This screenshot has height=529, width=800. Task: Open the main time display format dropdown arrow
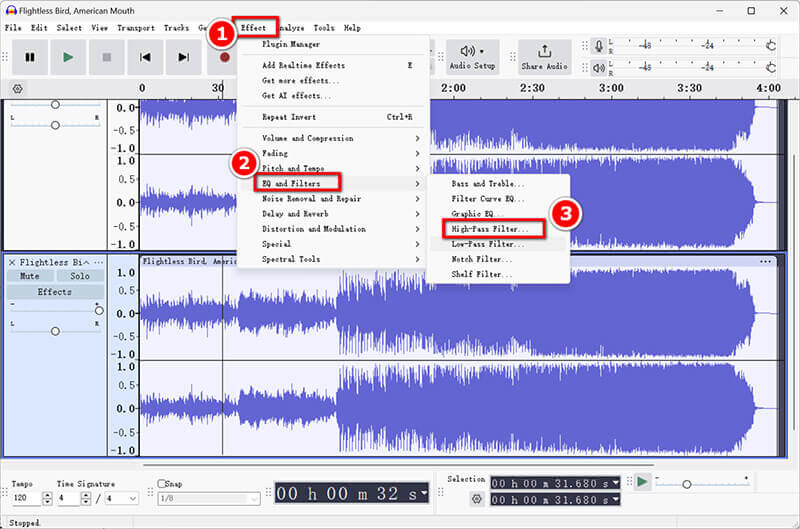[x=423, y=493]
